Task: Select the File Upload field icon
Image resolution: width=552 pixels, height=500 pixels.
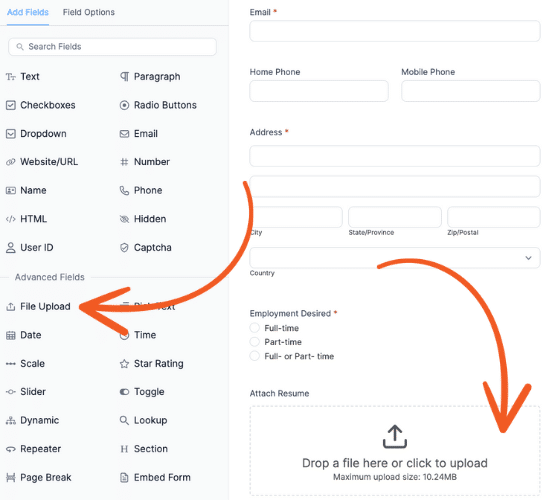Action: pyautogui.click(x=11, y=307)
